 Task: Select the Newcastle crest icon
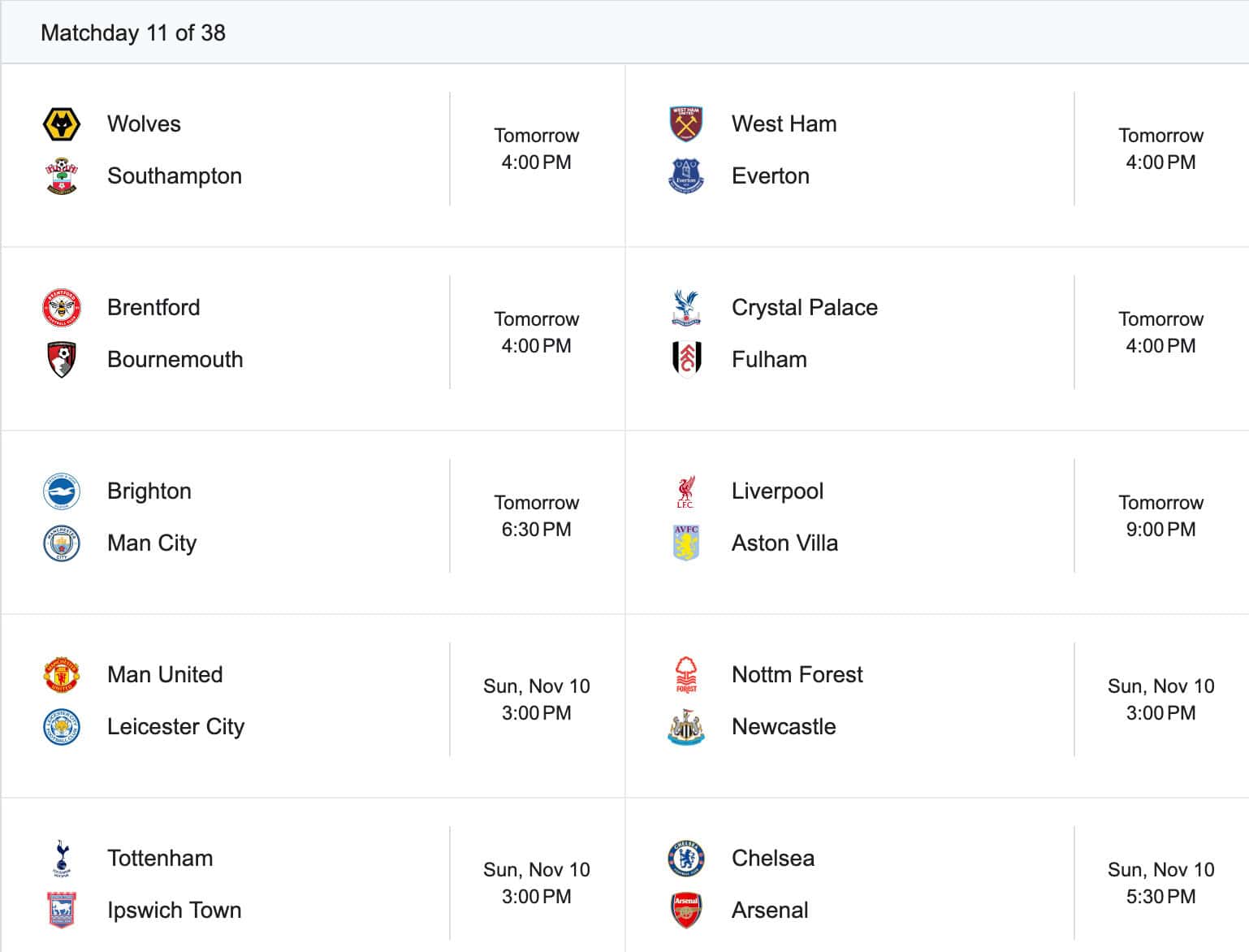tap(685, 727)
